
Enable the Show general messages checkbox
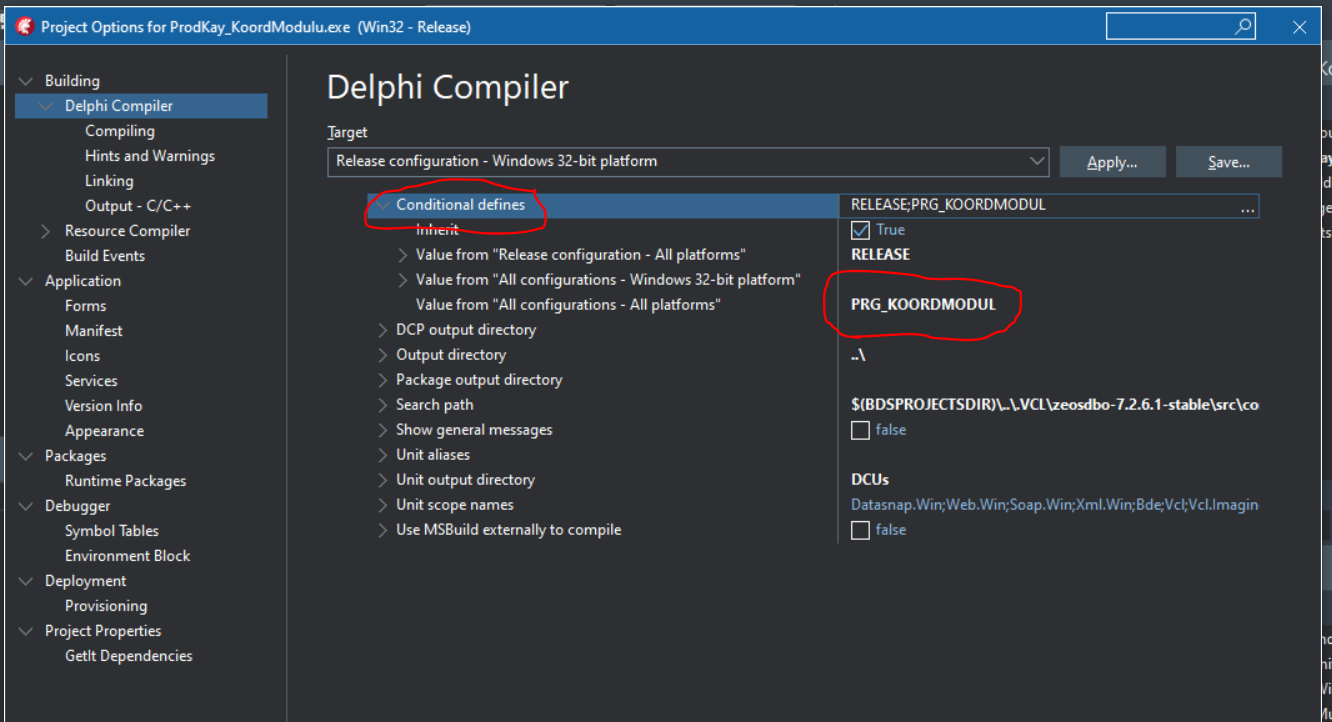tap(860, 430)
